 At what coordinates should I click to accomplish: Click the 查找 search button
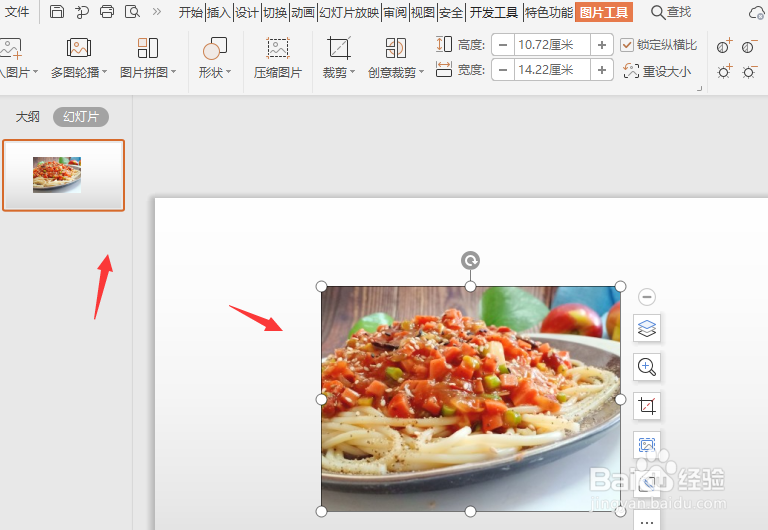click(671, 12)
